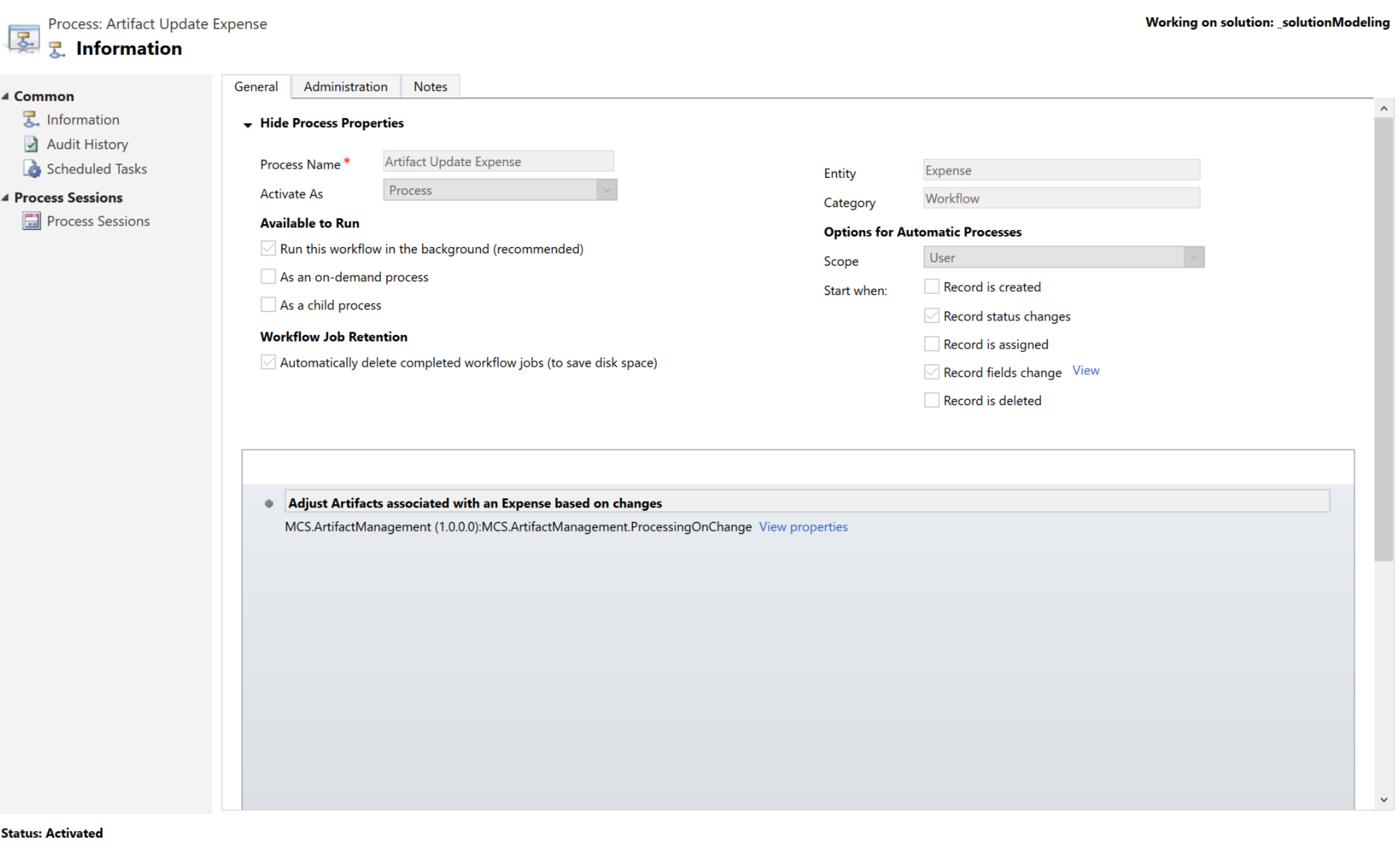Click the Audit History icon
This screenshot has height=850, width=1400.
pos(31,144)
